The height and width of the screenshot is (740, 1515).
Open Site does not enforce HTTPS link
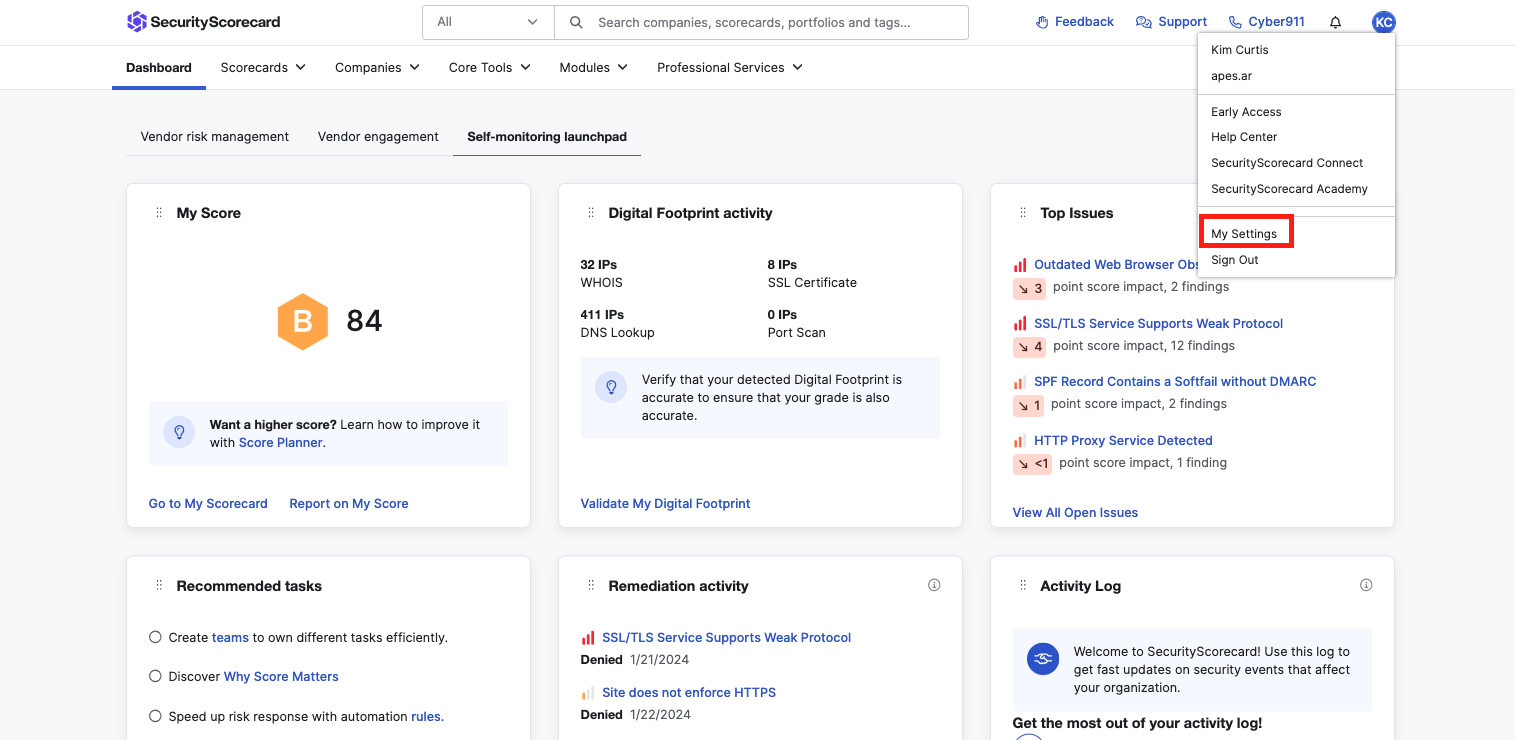coord(689,692)
